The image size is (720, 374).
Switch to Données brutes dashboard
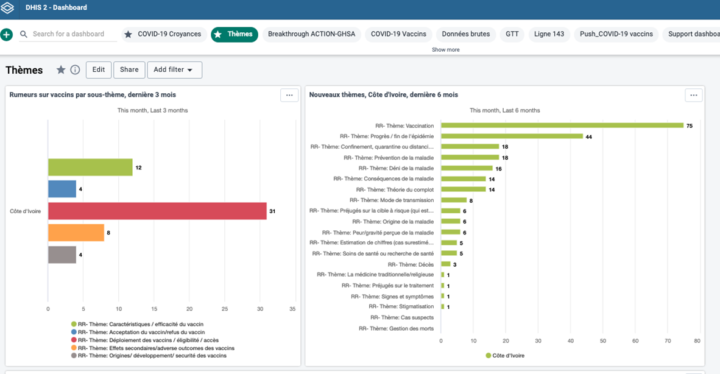(466, 34)
